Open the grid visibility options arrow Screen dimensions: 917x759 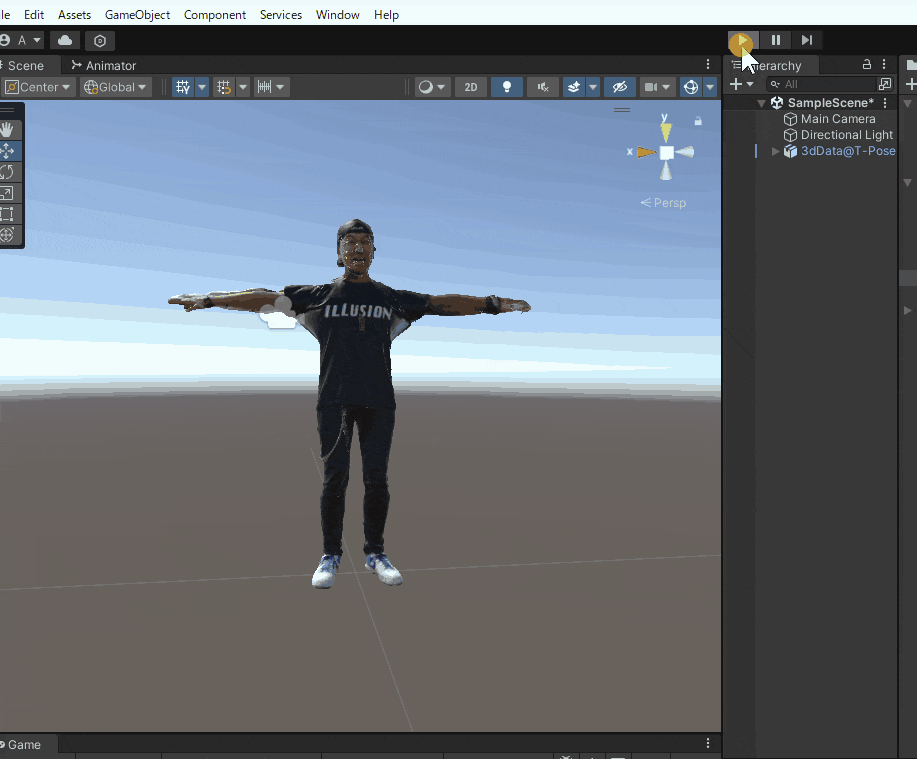(x=202, y=87)
